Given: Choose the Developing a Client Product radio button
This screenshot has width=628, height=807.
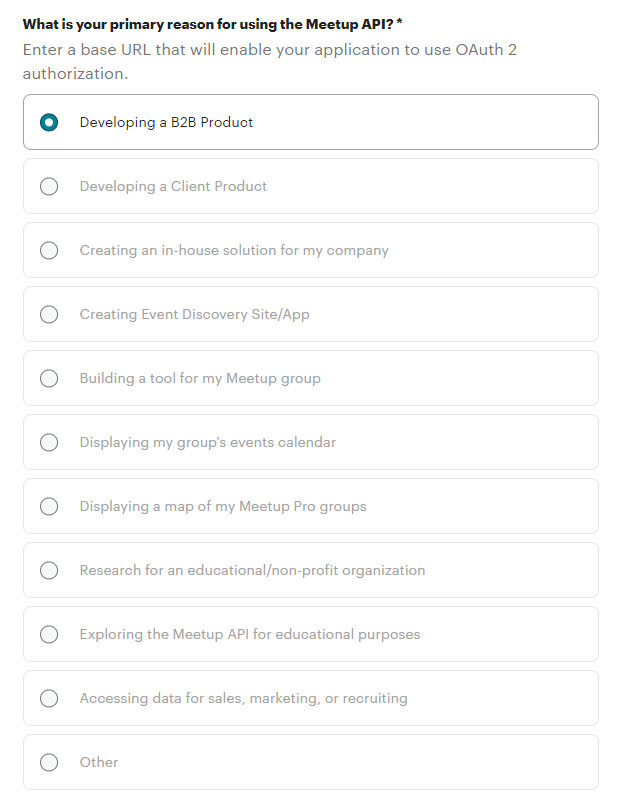Looking at the screenshot, I should coord(49,186).
